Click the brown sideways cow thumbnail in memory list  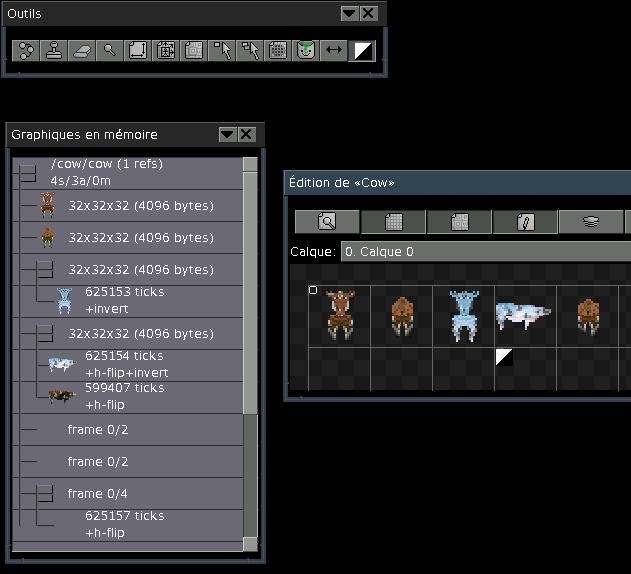point(62,396)
